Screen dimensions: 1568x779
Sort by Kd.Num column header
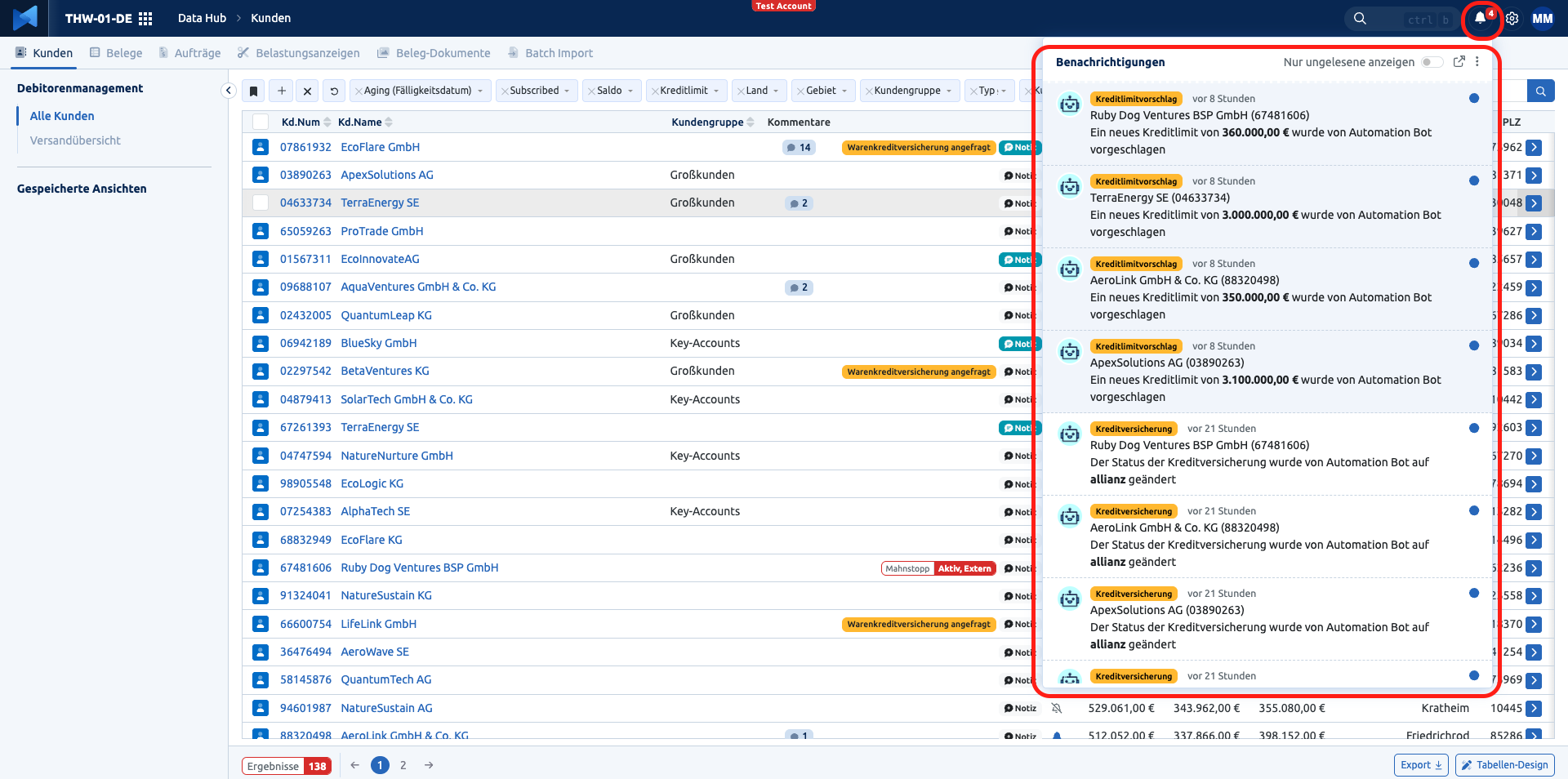click(x=305, y=122)
